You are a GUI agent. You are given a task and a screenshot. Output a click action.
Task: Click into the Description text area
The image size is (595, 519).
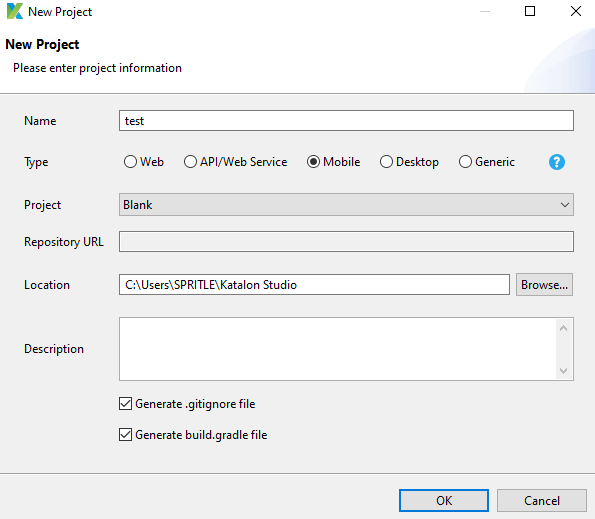[338, 349]
